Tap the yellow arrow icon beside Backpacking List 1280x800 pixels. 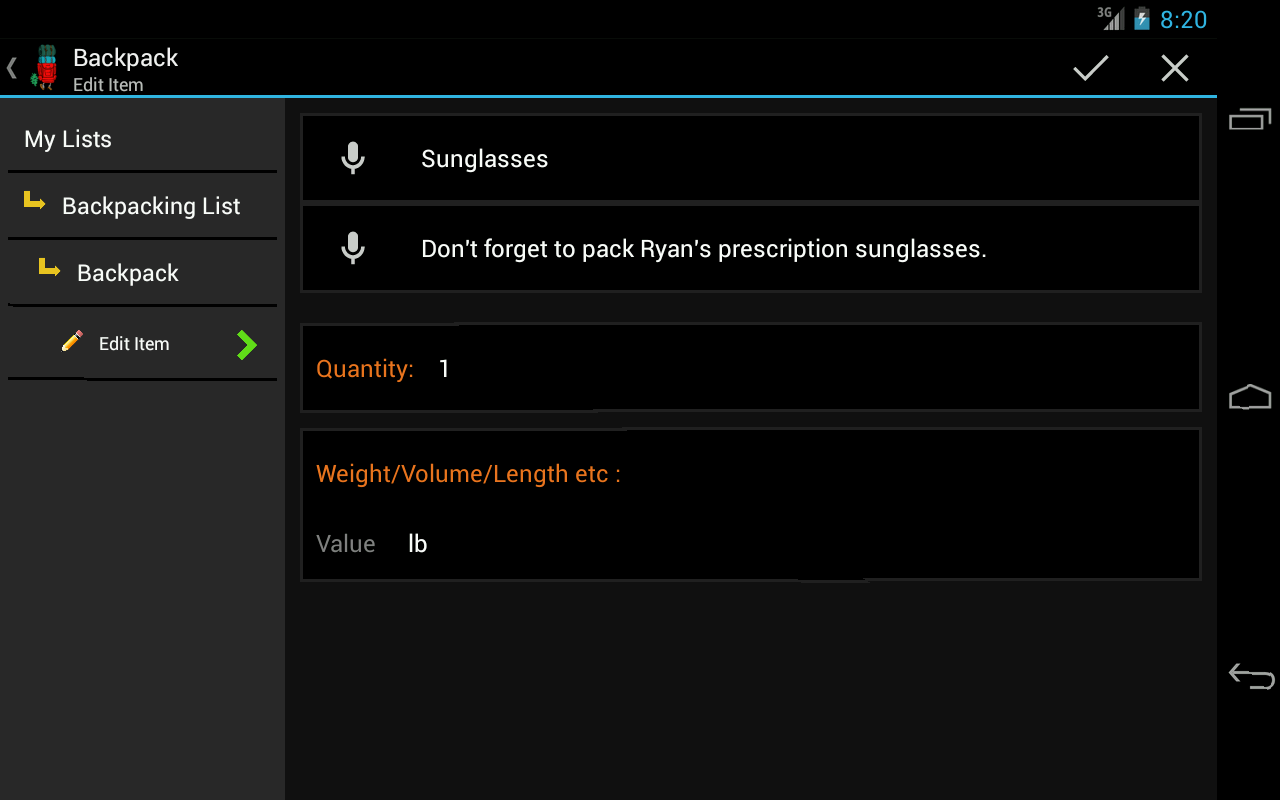(x=34, y=203)
